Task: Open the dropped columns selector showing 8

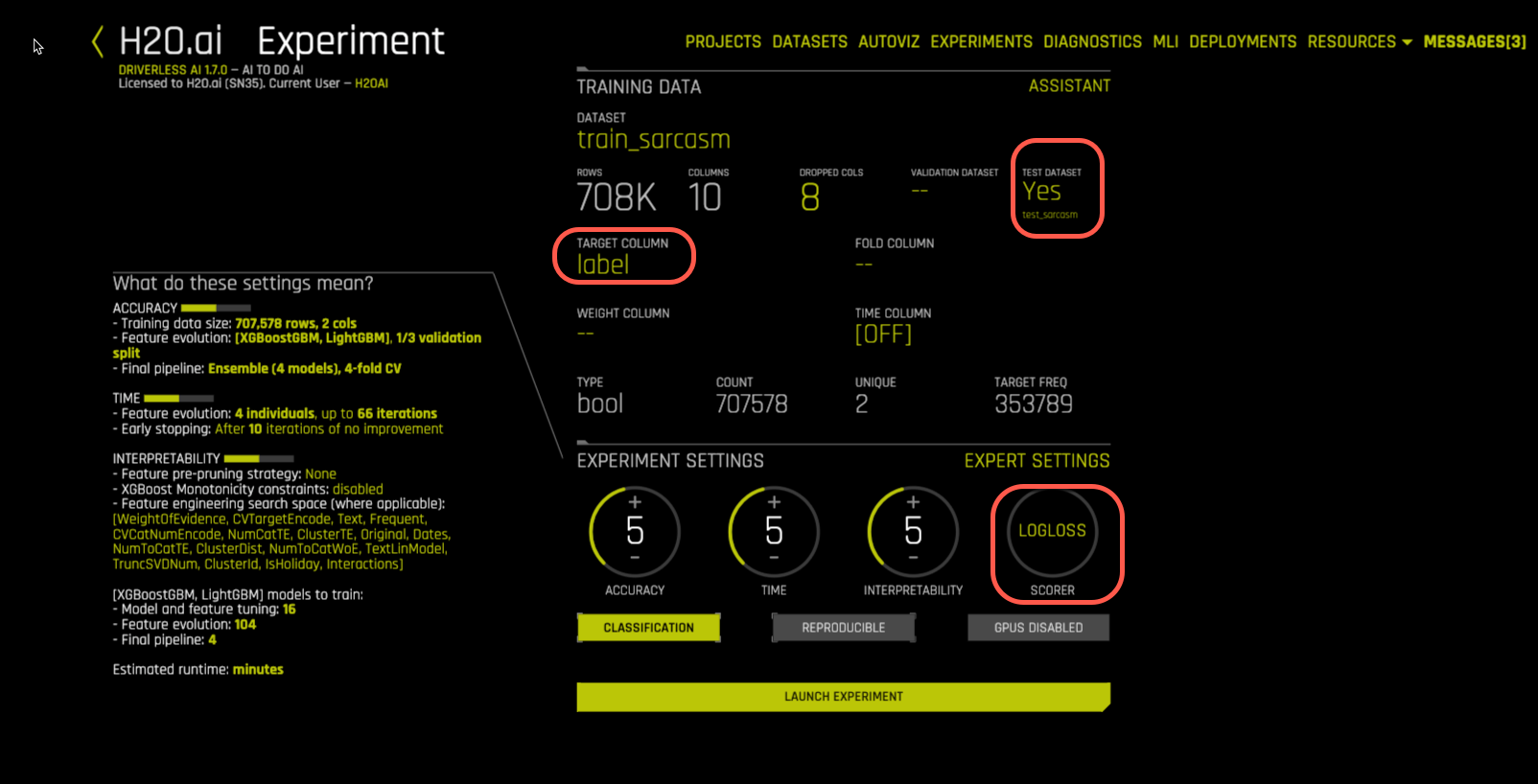Action: (x=810, y=197)
